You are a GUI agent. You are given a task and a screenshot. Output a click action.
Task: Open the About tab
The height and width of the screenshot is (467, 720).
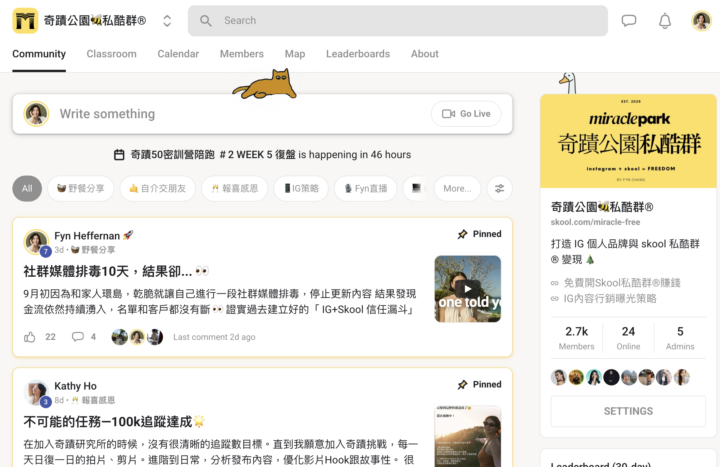click(x=425, y=54)
